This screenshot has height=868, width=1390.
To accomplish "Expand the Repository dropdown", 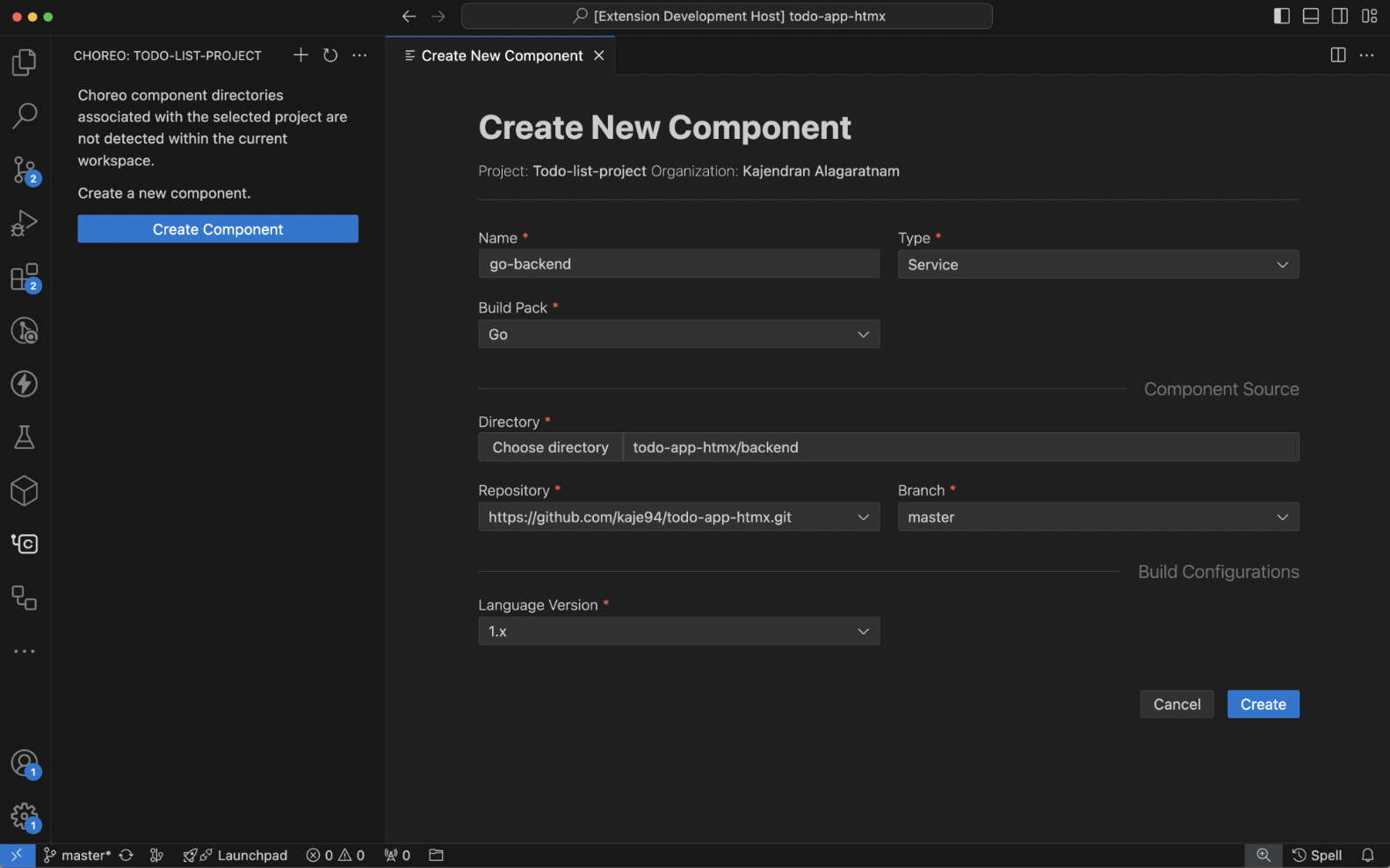I will pos(678,517).
